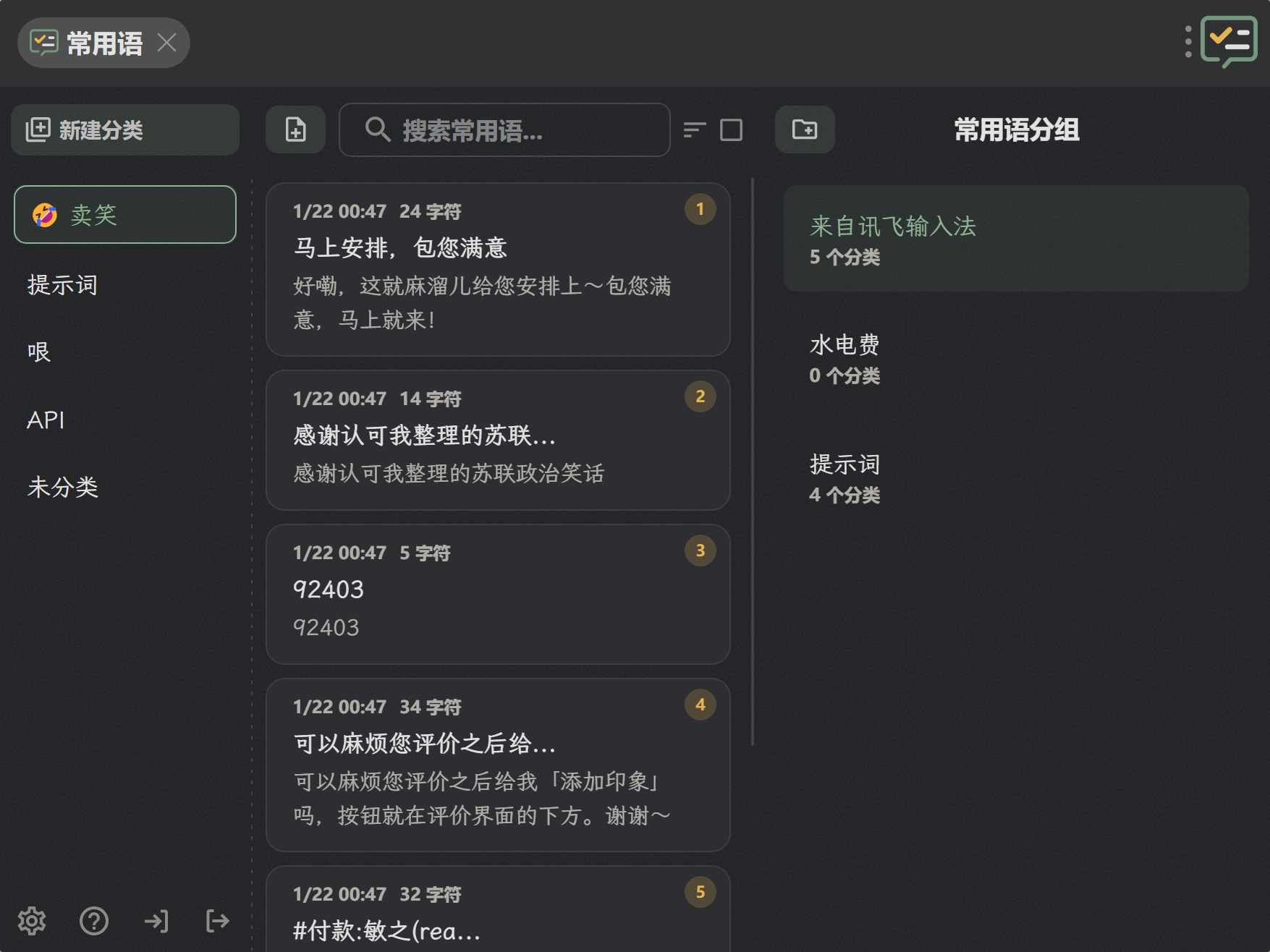Select the 卖笑 category
Image resolution: width=1270 pixels, height=952 pixels.
[x=125, y=215]
